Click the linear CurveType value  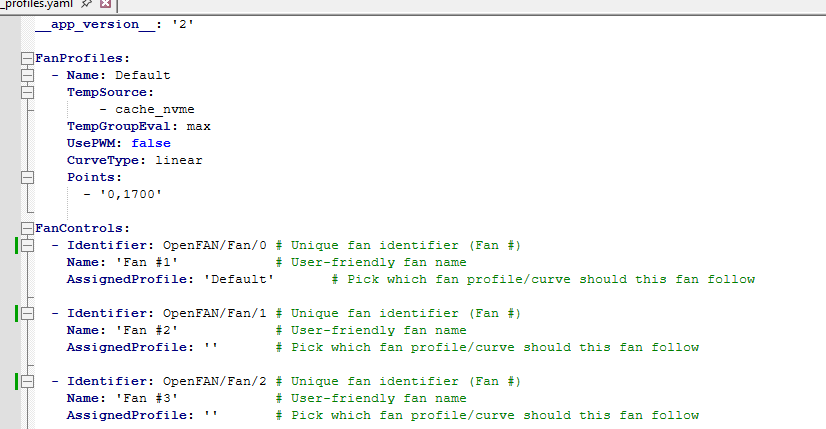coord(179,160)
